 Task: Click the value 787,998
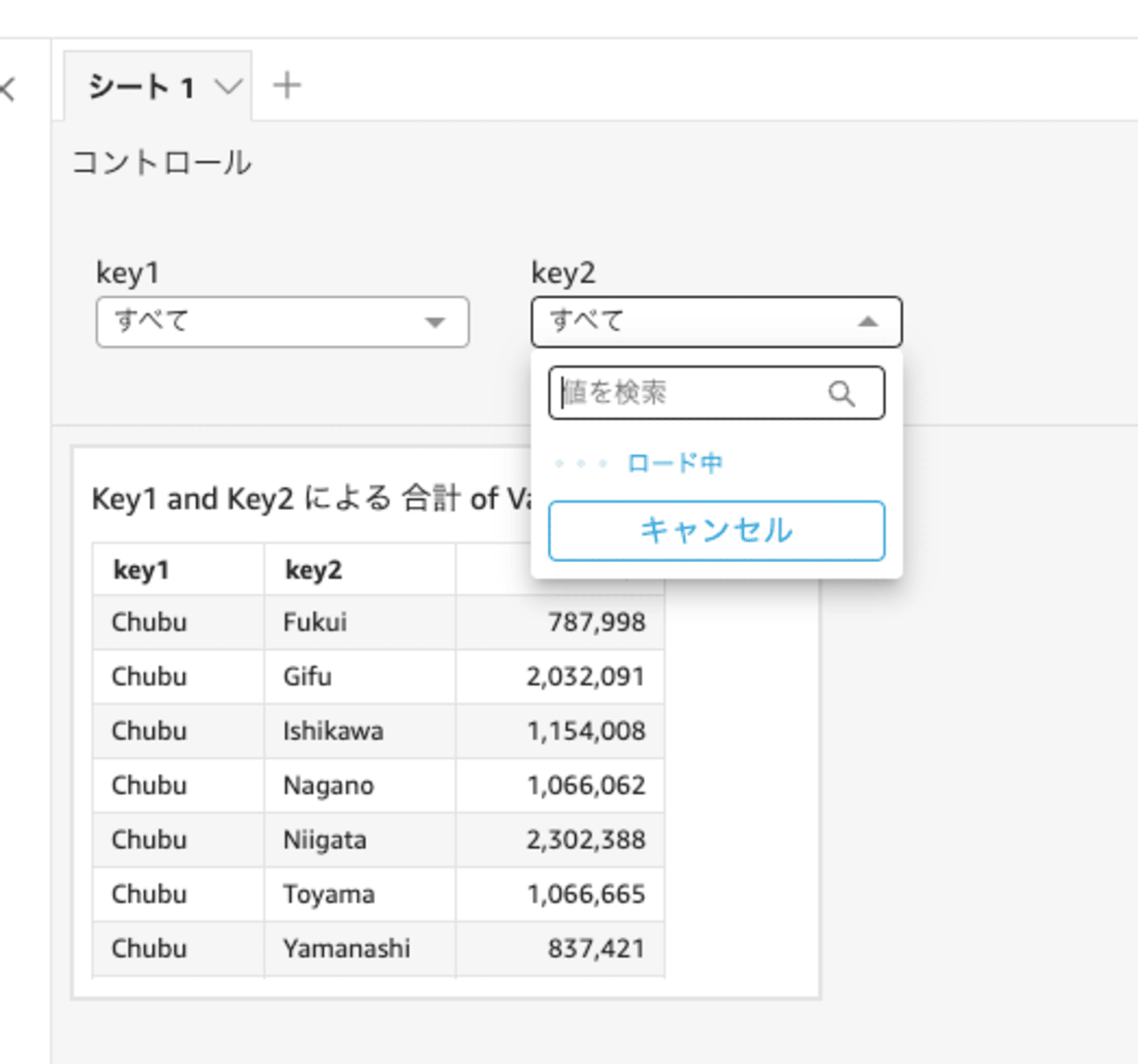point(597,622)
